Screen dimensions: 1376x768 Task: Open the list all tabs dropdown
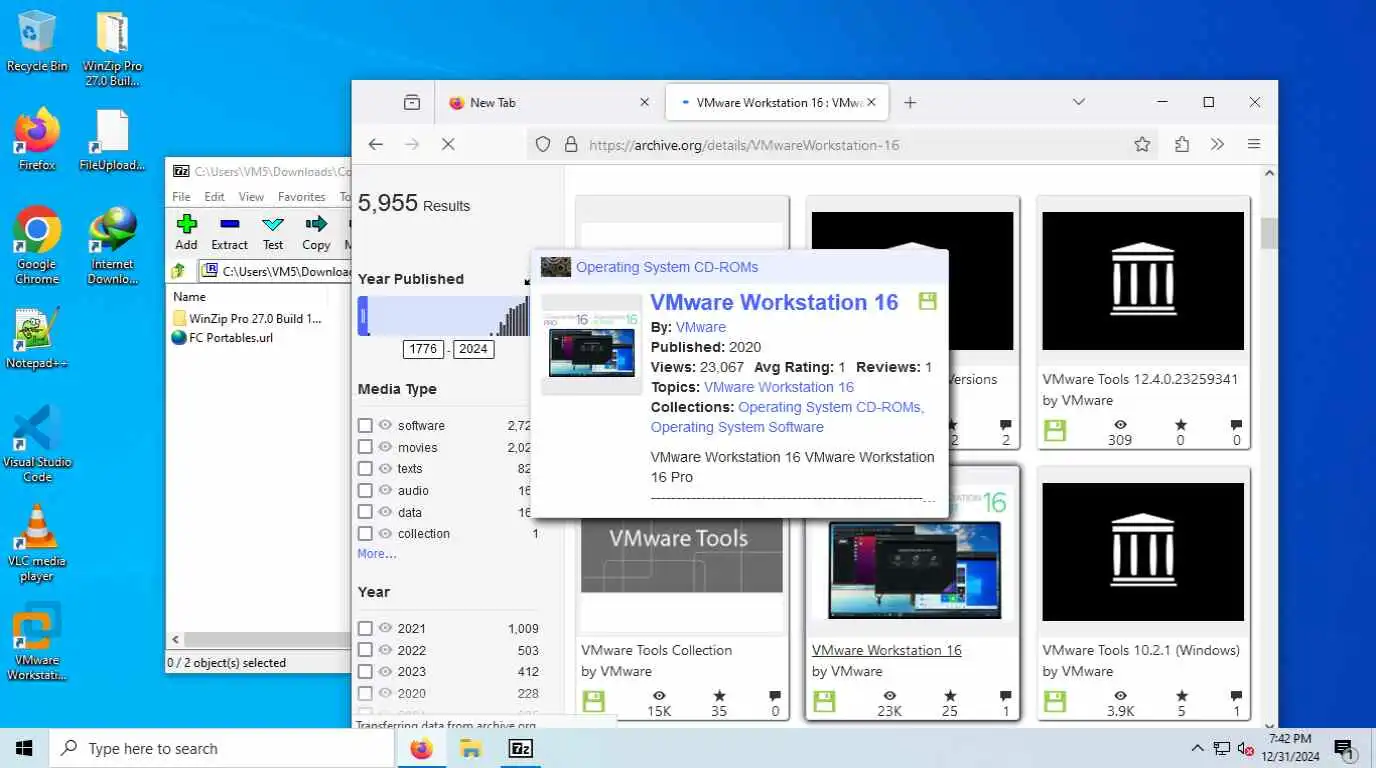[x=1078, y=102]
